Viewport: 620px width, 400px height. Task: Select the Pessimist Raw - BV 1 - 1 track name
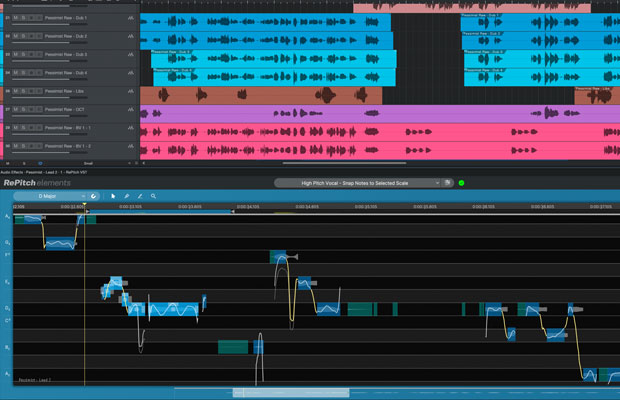point(70,128)
